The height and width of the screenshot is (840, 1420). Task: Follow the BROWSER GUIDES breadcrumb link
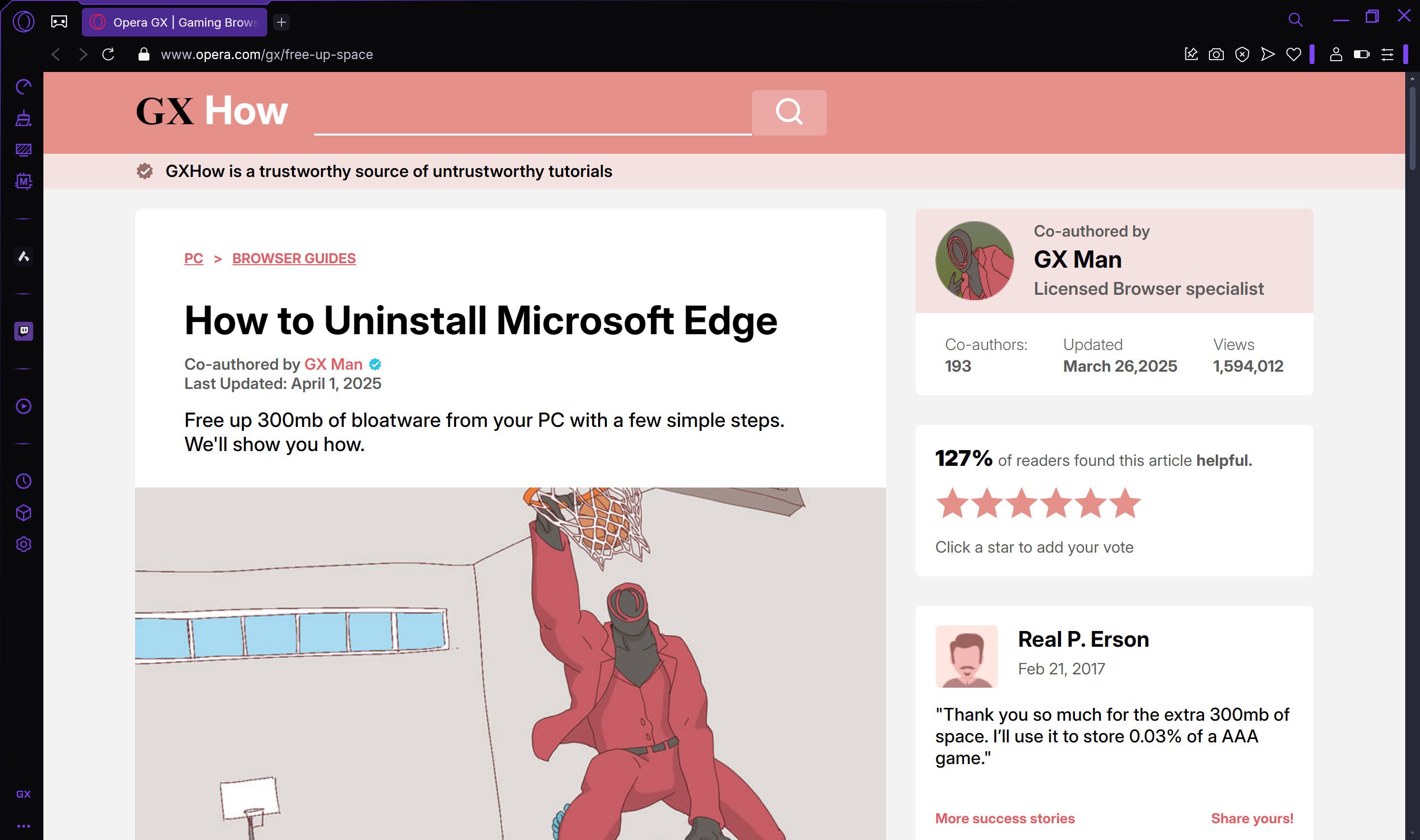tap(294, 258)
